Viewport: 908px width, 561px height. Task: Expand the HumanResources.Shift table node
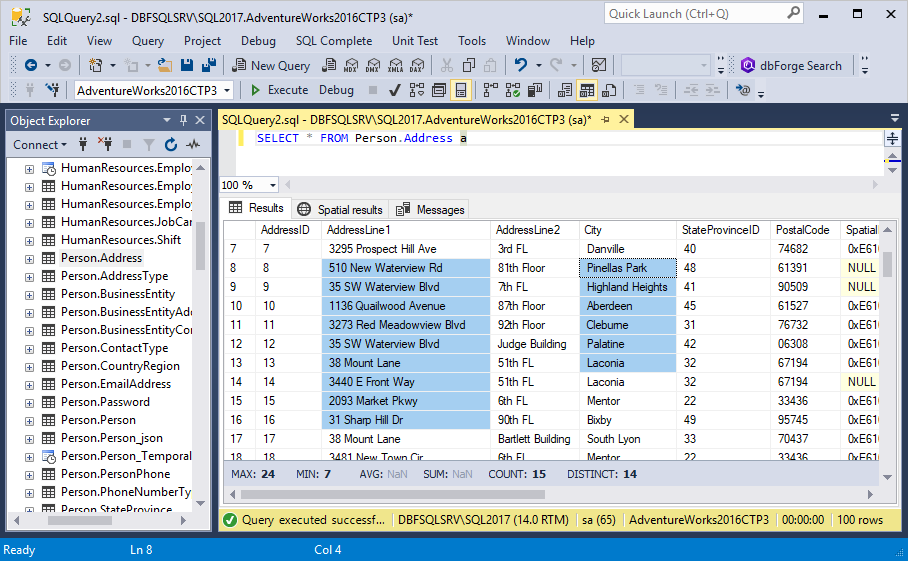[x=29, y=241]
